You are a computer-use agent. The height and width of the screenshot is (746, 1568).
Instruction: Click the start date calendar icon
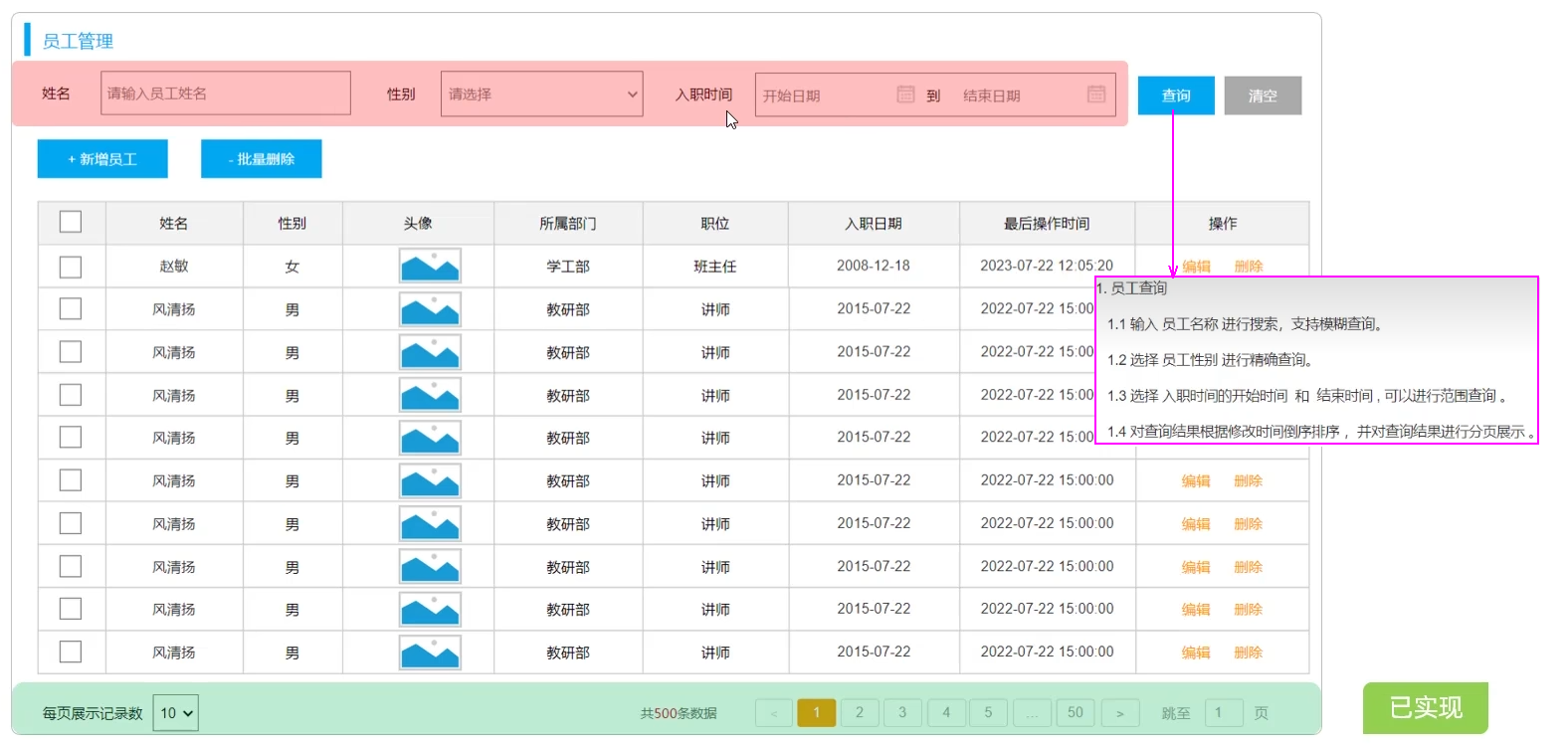[x=905, y=94]
